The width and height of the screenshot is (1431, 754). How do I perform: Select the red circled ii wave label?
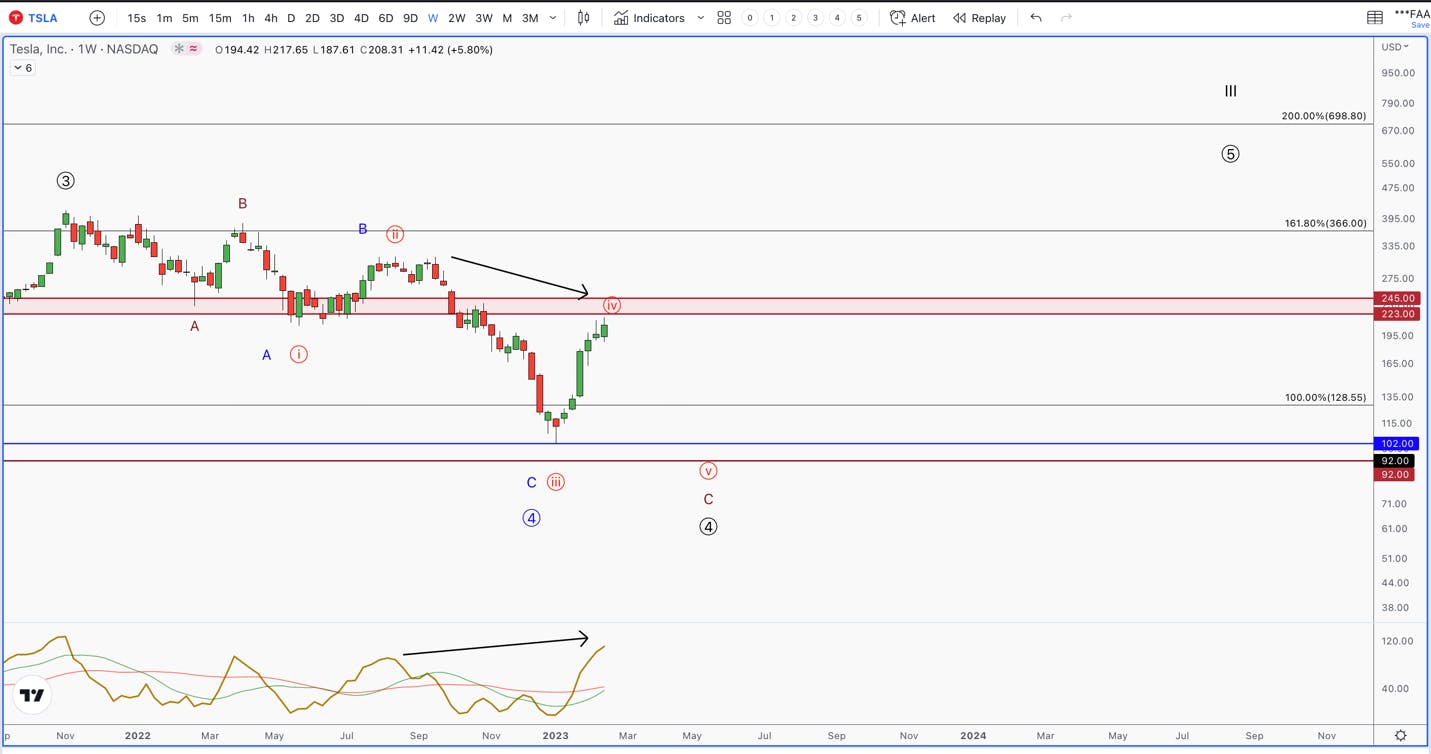pyautogui.click(x=395, y=234)
